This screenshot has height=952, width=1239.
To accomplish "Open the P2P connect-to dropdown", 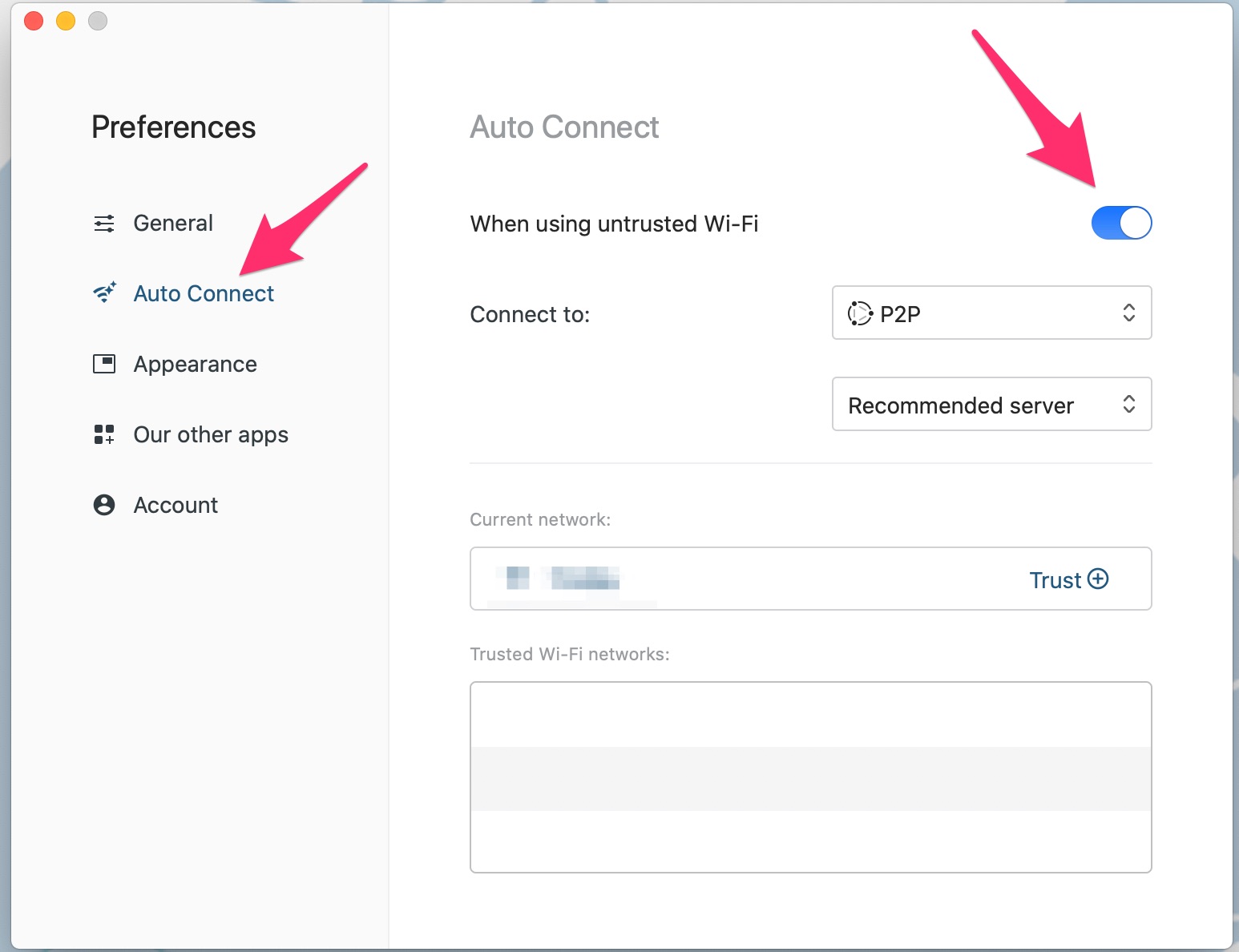I will point(991,313).
